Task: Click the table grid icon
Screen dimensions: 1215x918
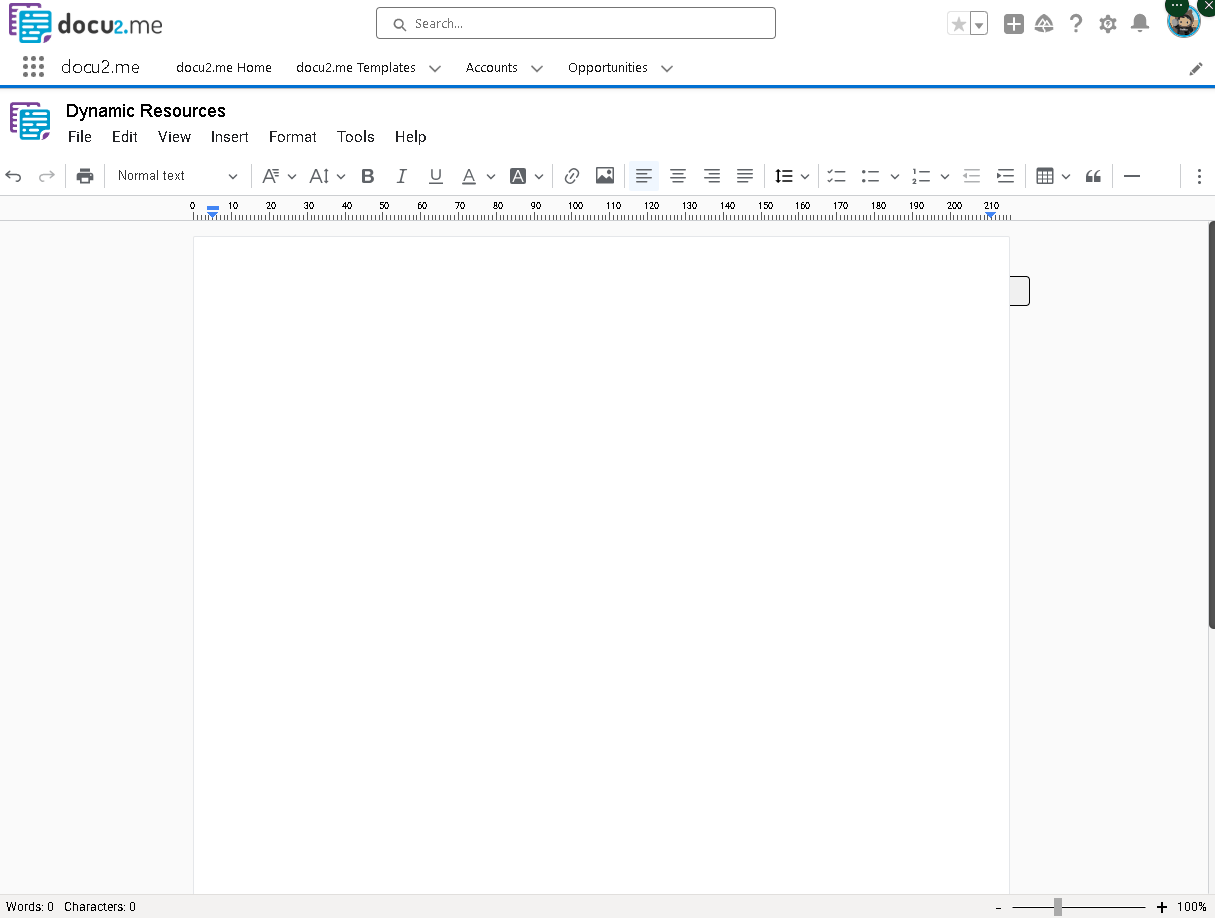Action: tap(1045, 176)
